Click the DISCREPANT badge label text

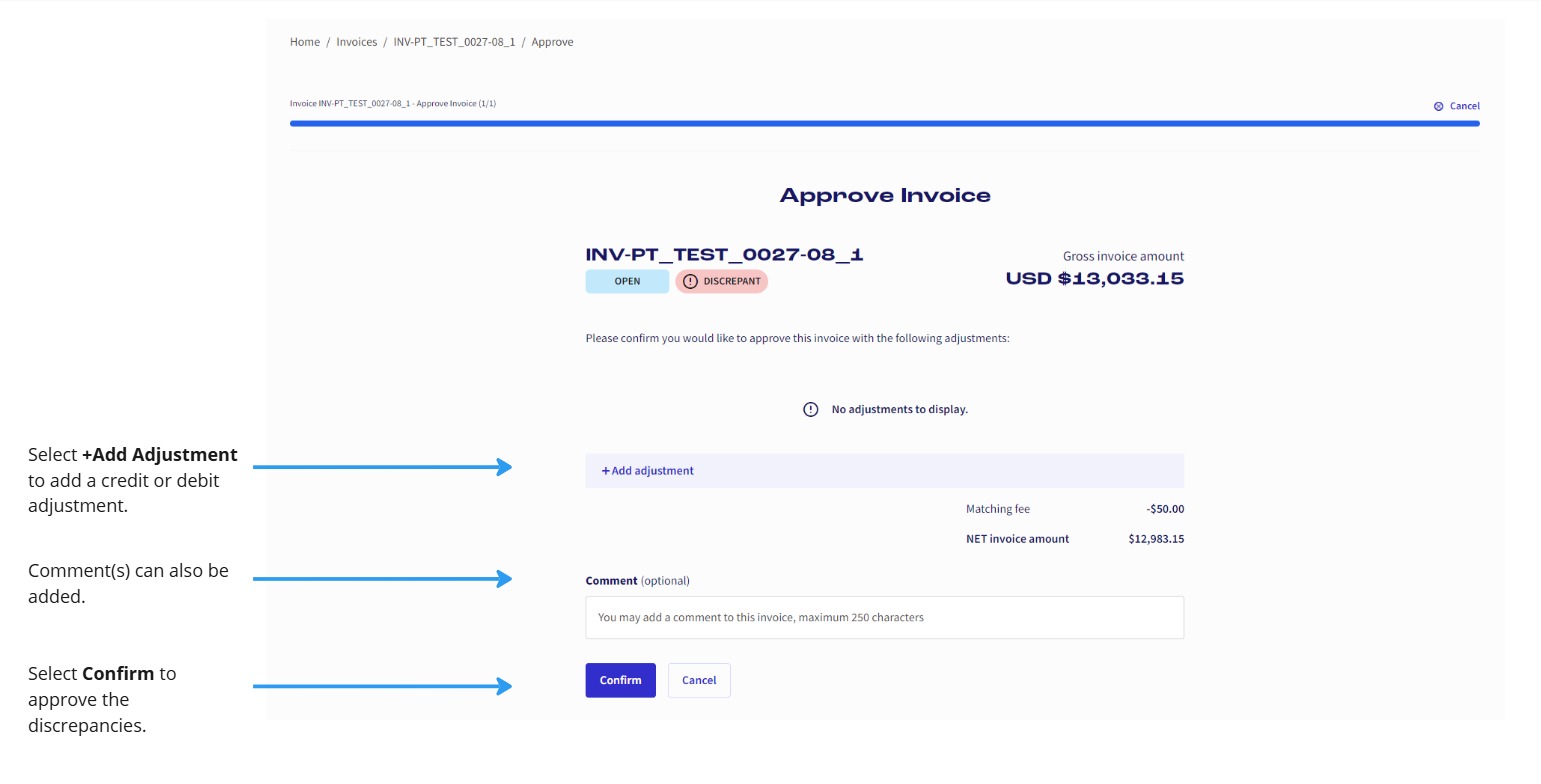[x=732, y=282]
